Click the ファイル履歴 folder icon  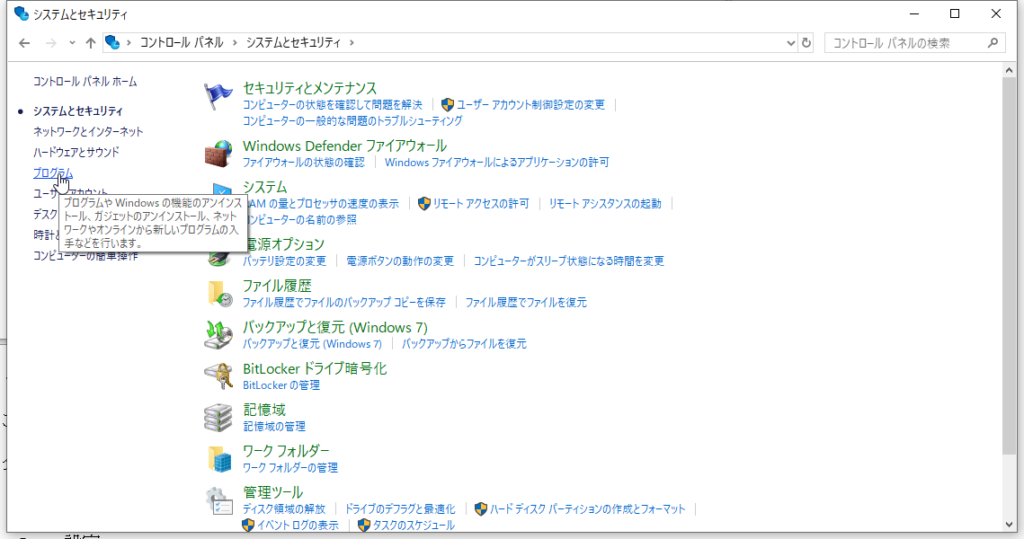click(219, 294)
